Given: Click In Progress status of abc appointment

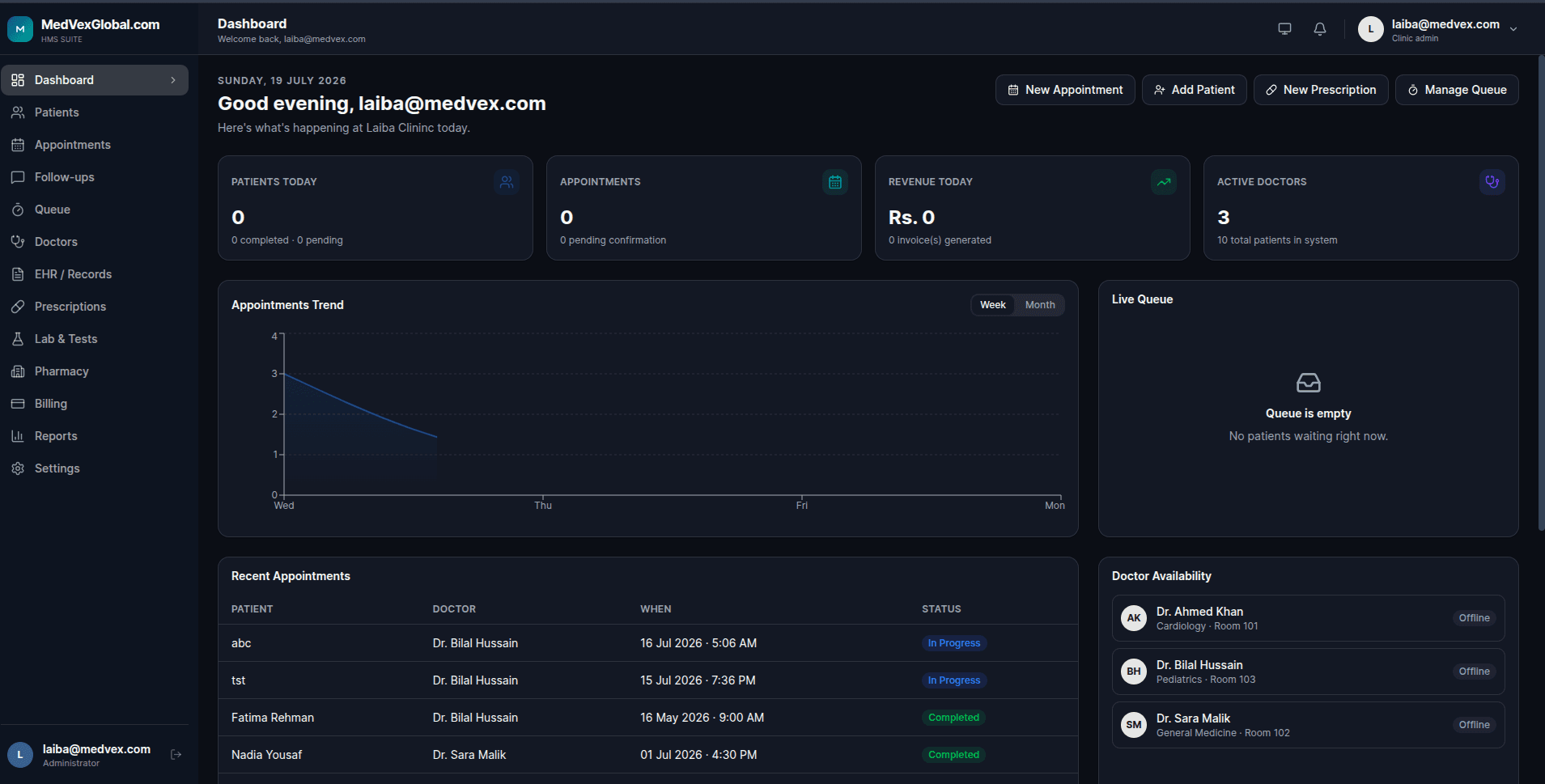Looking at the screenshot, I should click(x=954, y=643).
